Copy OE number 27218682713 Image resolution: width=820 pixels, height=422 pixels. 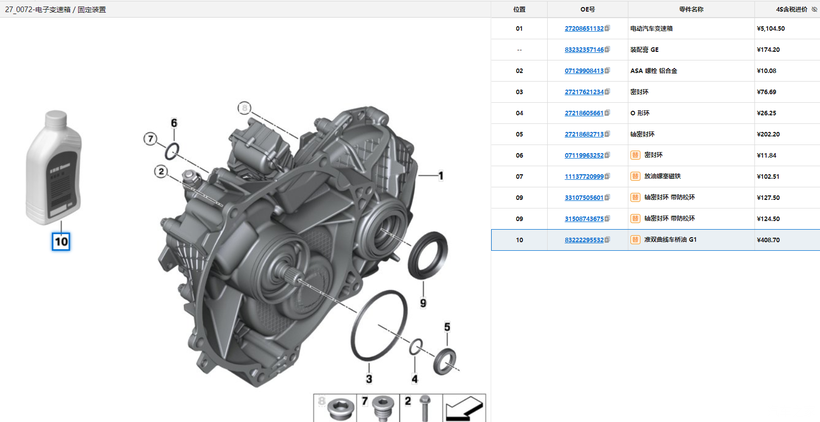click(607, 134)
